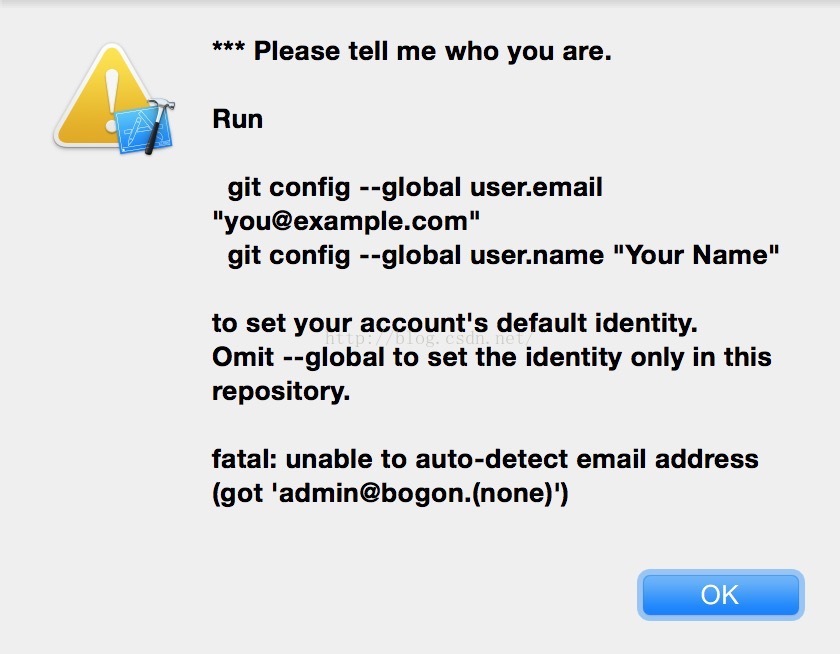The height and width of the screenshot is (654, 840).
Task: Click the "Please tell me who you are" heading
Action: tap(432, 51)
